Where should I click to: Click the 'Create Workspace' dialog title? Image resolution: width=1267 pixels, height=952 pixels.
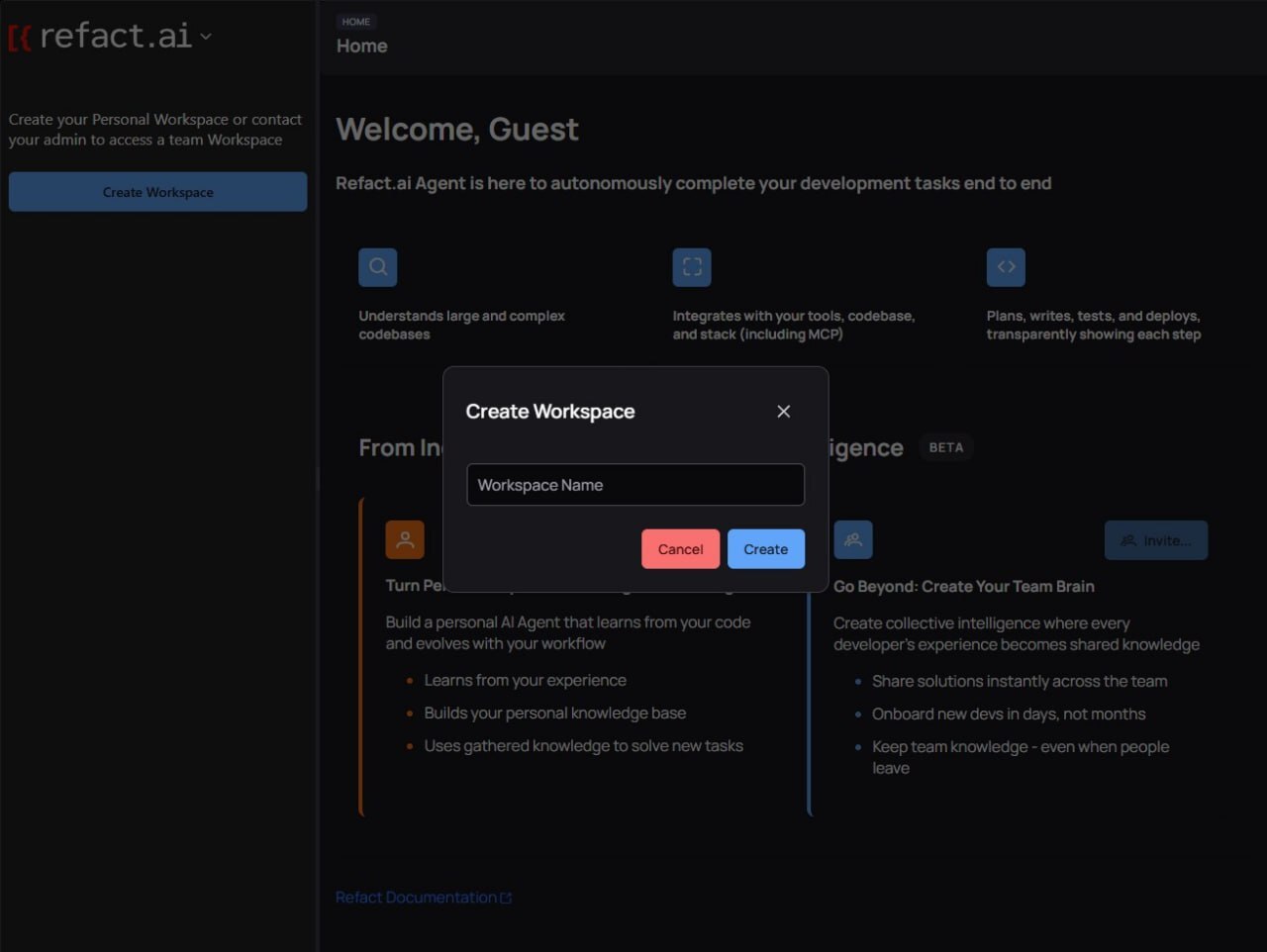550,412
